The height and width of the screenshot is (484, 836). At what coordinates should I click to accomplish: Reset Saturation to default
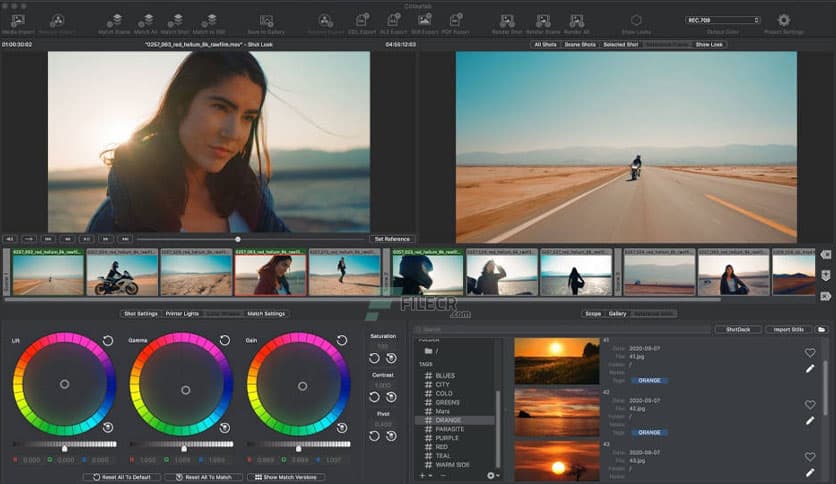point(374,358)
